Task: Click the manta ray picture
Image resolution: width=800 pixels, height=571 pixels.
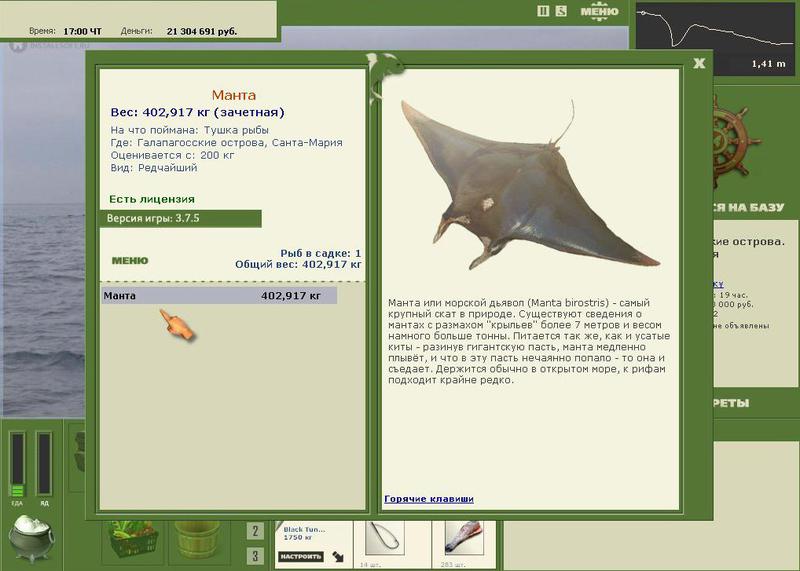Action: tap(530, 186)
